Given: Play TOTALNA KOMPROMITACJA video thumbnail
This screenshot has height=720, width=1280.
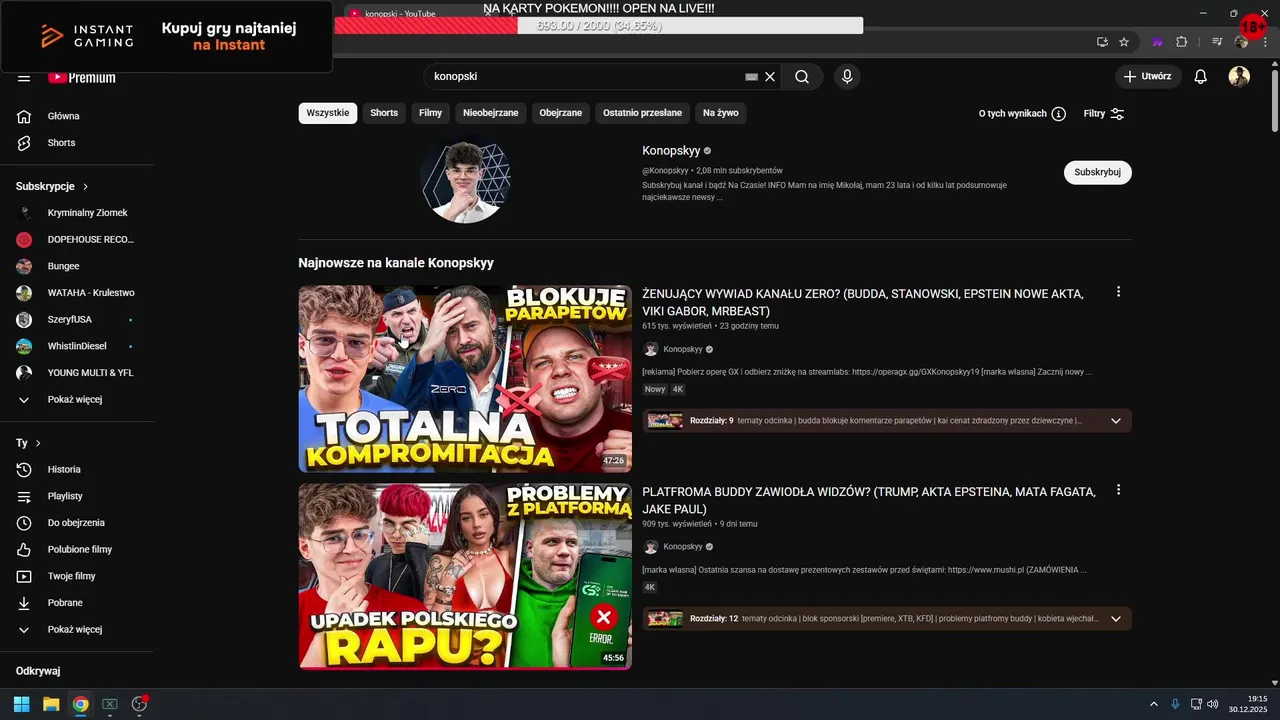Looking at the screenshot, I should point(465,379).
